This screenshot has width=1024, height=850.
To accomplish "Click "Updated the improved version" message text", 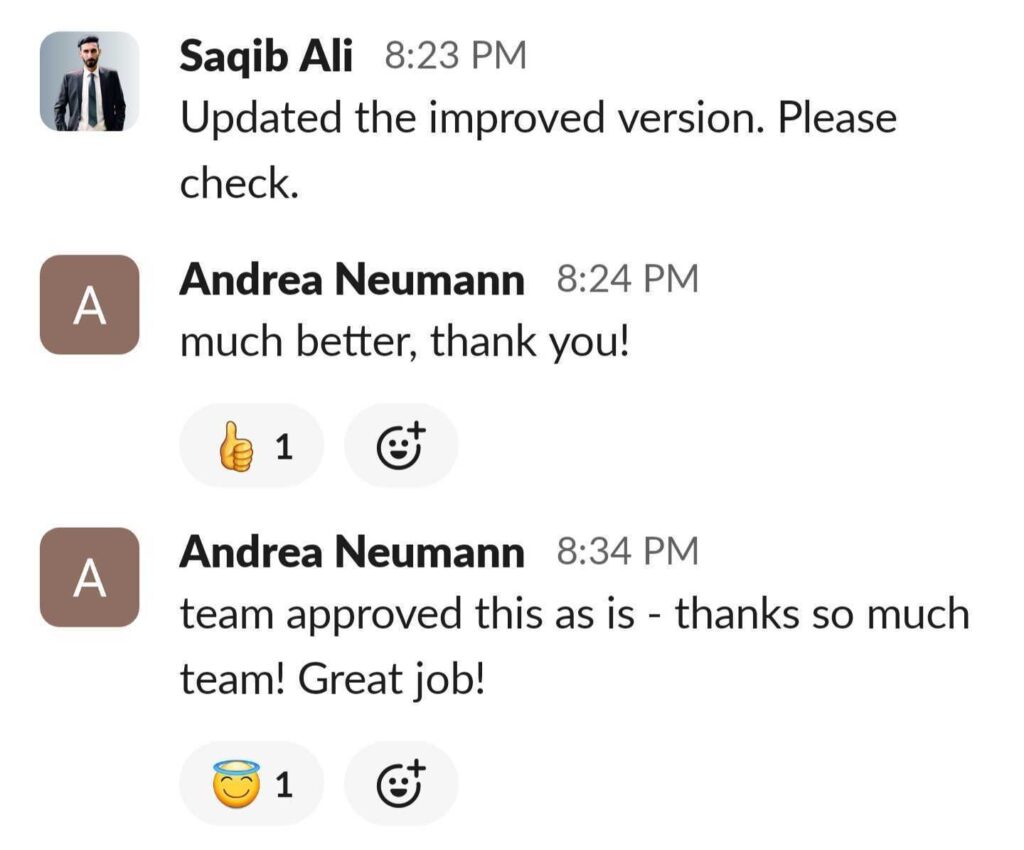I will [538, 120].
